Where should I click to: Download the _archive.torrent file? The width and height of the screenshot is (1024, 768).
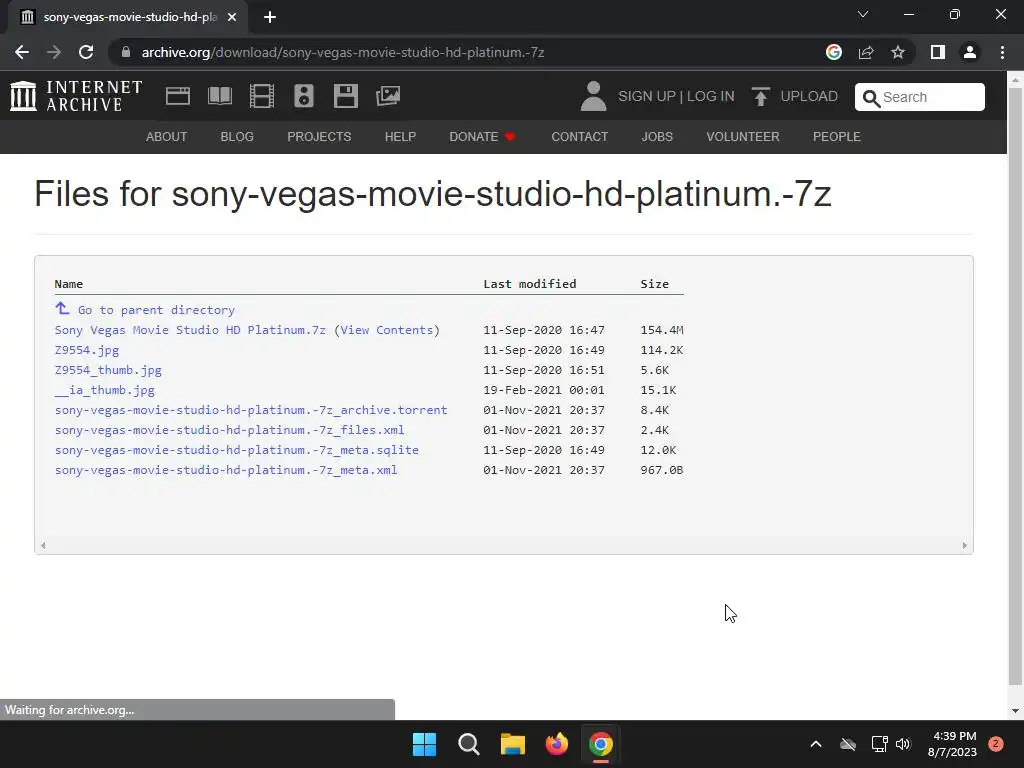[251, 410]
